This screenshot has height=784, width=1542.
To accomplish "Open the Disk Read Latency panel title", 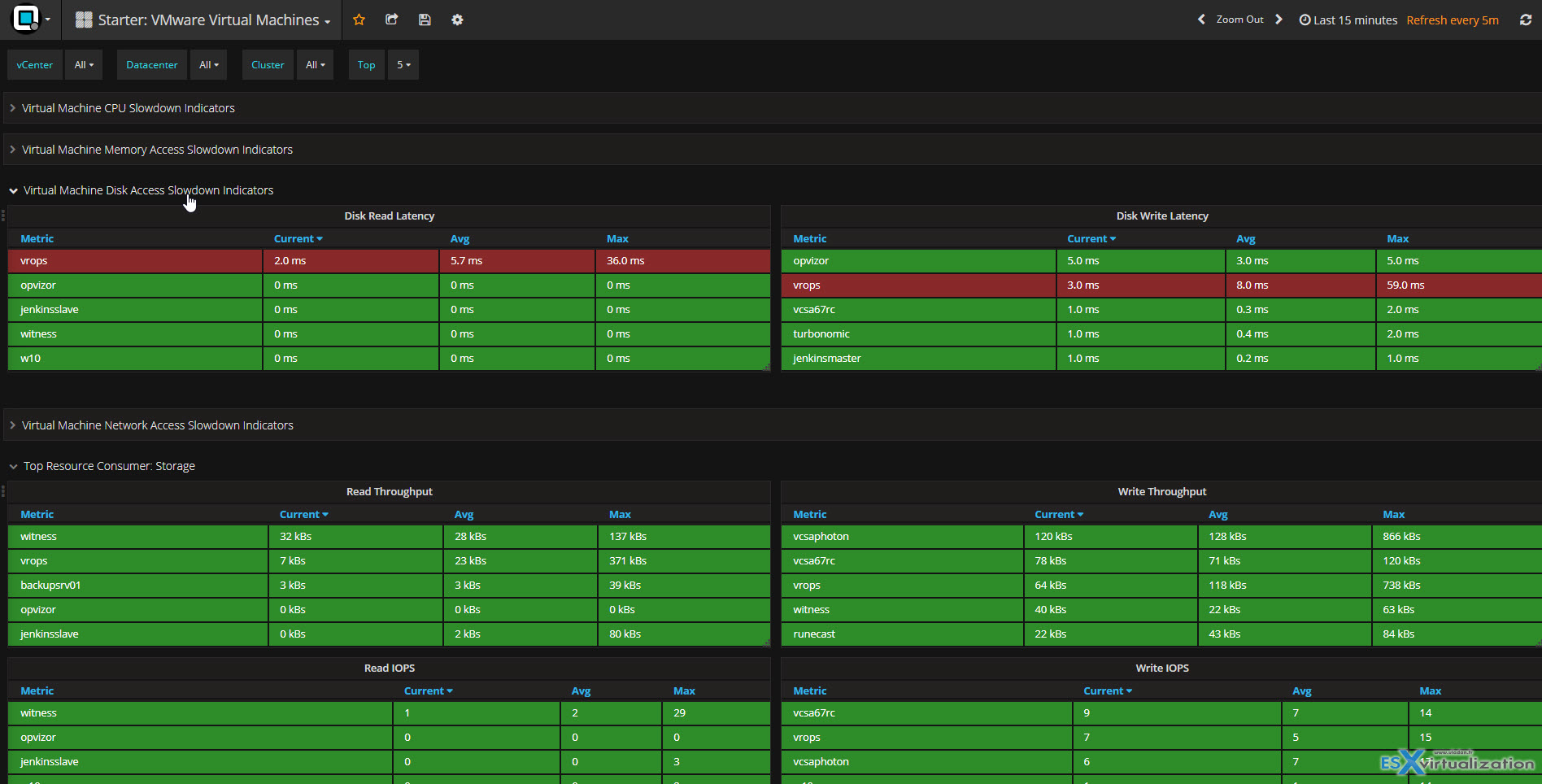I will click(x=390, y=216).
